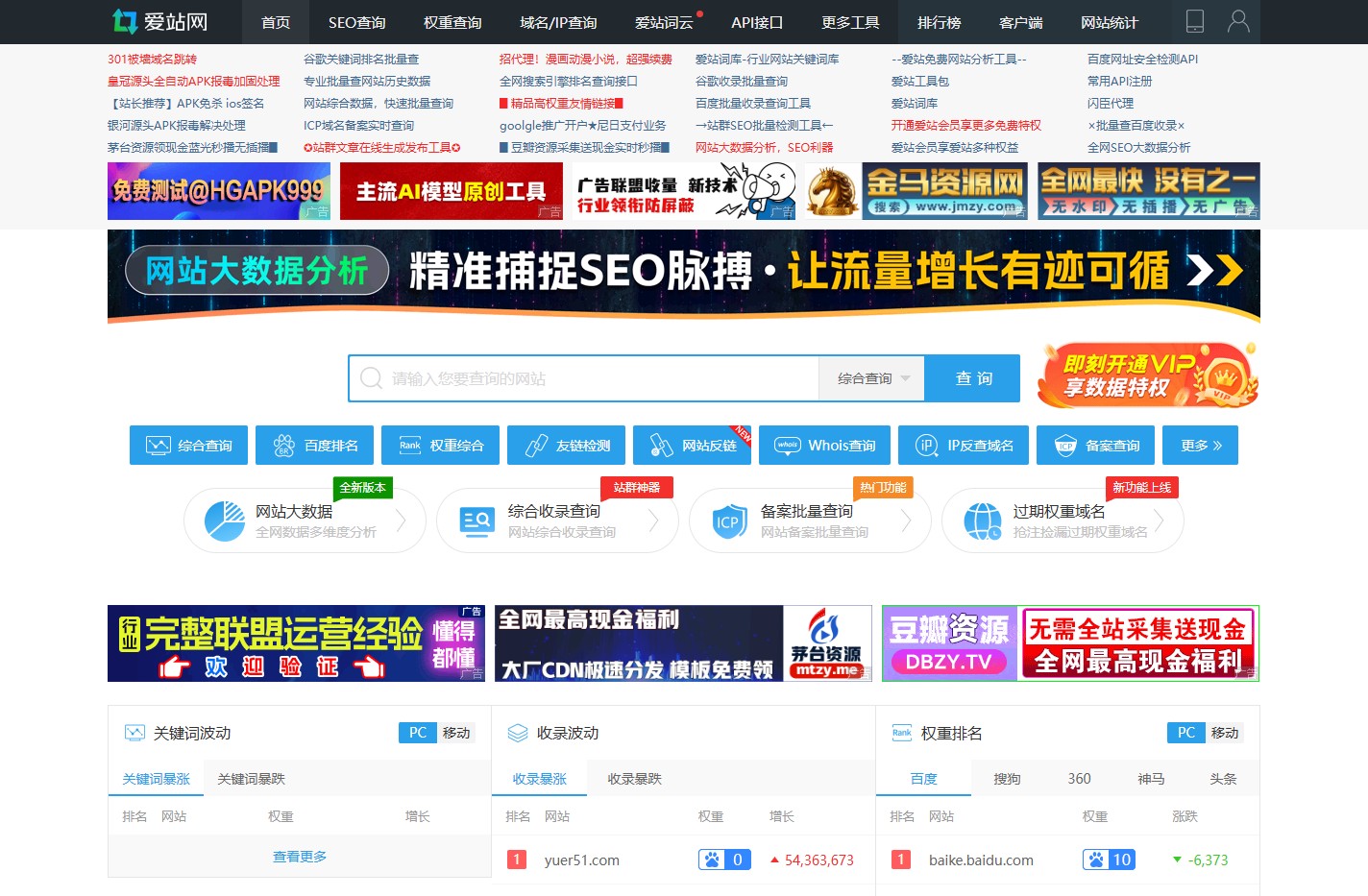Image resolution: width=1368 pixels, height=896 pixels.
Task: Click the 综合收录查询 search-list icon
Action: coord(477,521)
